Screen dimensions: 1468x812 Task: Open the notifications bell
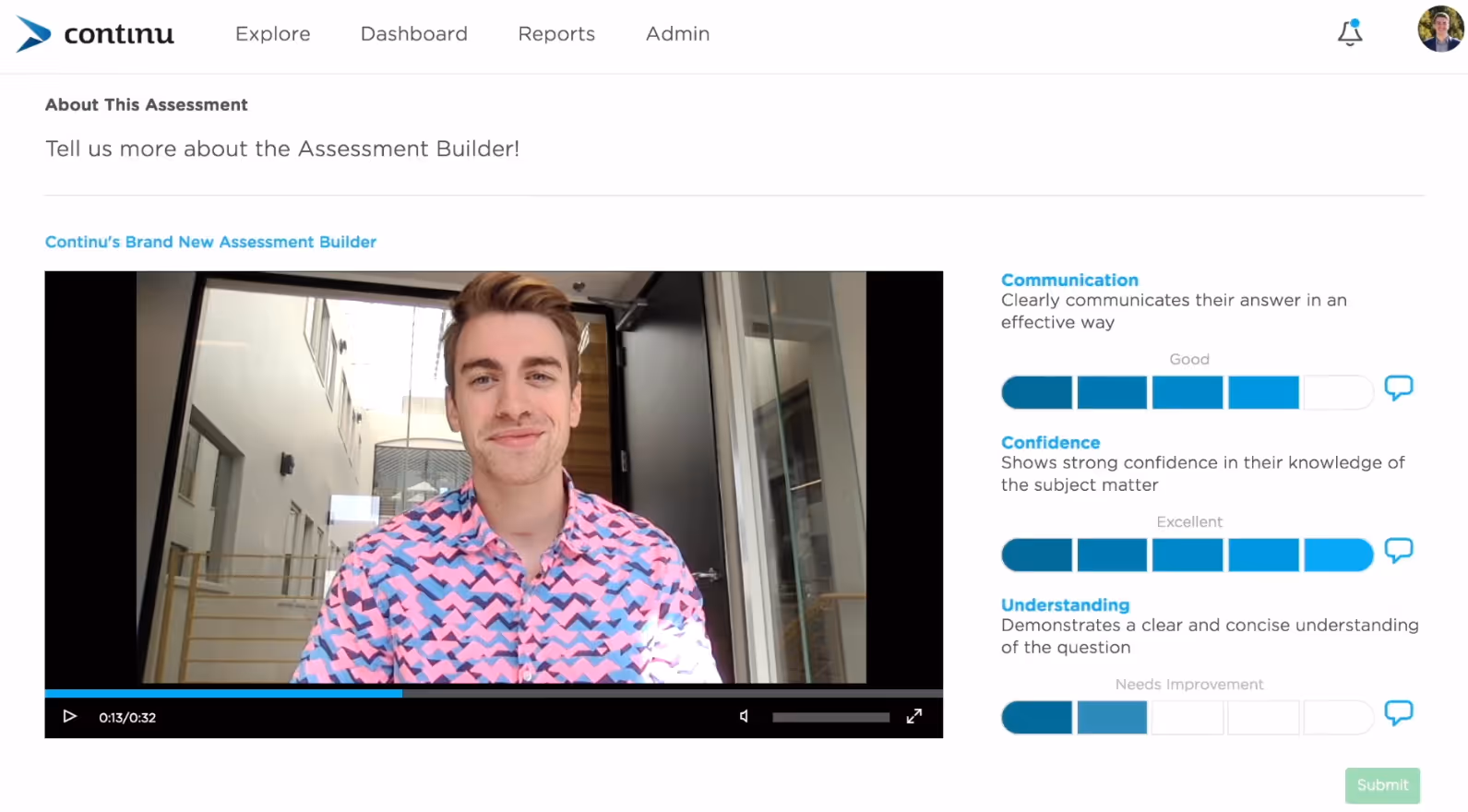tap(1350, 32)
